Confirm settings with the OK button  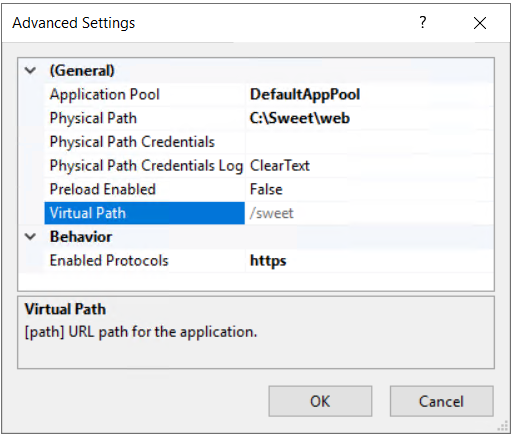(320, 401)
